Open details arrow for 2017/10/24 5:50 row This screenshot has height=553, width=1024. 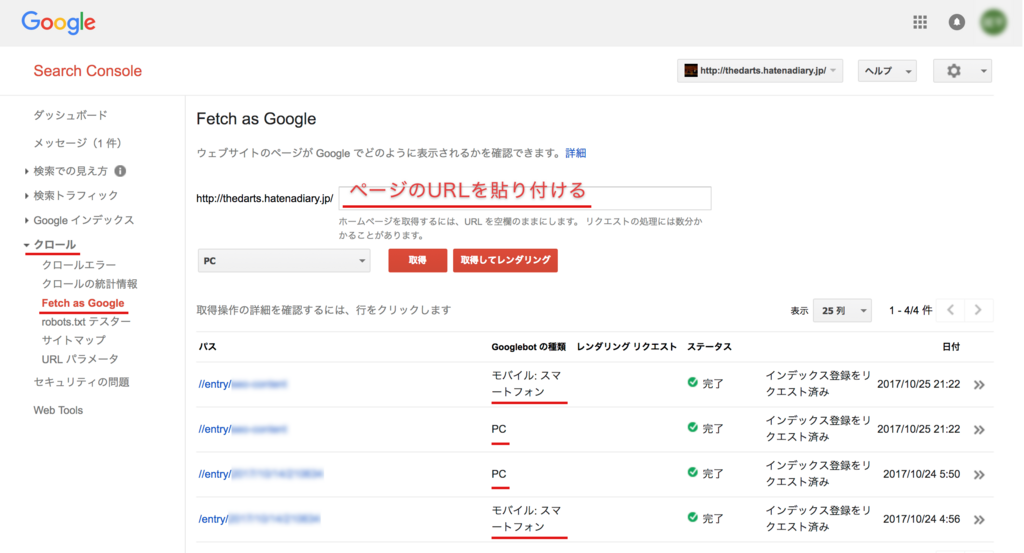click(979, 475)
